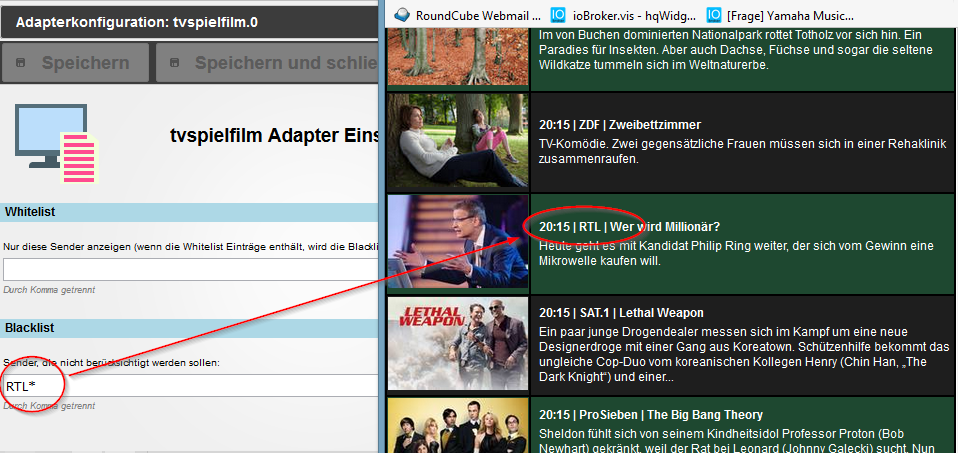Select '20:15 | ProSieben | The Big Bang Theory' title
Viewport: 958px width, 453px height.
click(651, 415)
